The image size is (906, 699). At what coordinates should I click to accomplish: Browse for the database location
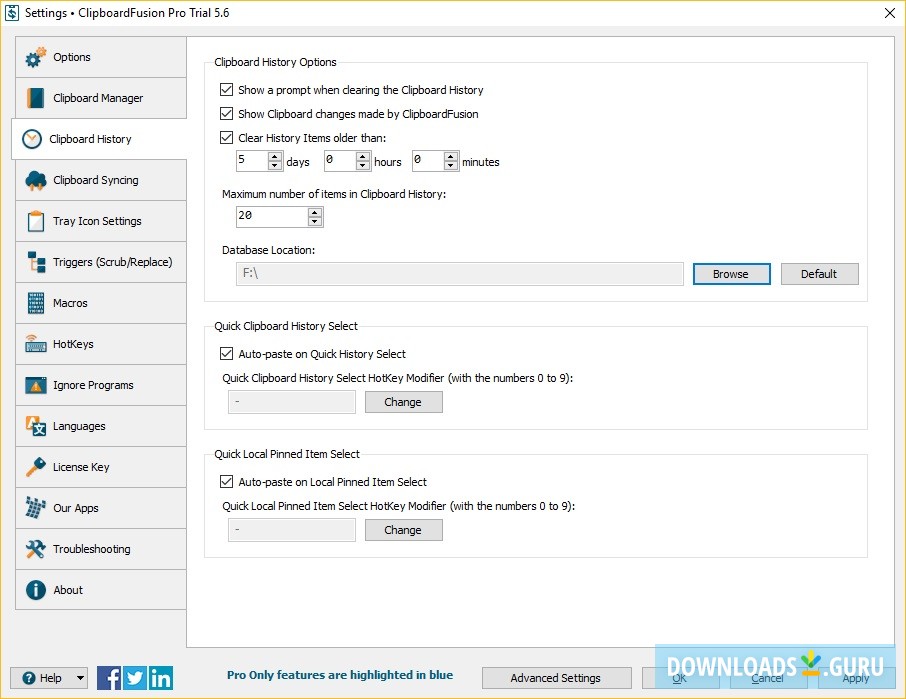(732, 274)
